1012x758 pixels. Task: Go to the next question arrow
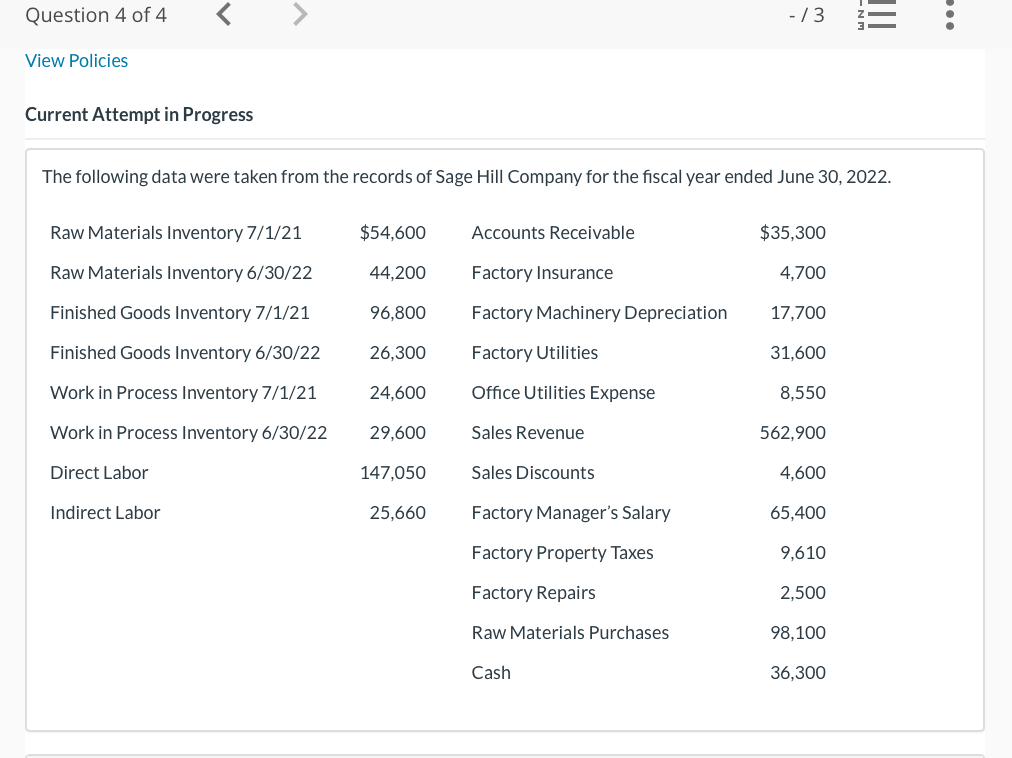pyautogui.click(x=300, y=14)
